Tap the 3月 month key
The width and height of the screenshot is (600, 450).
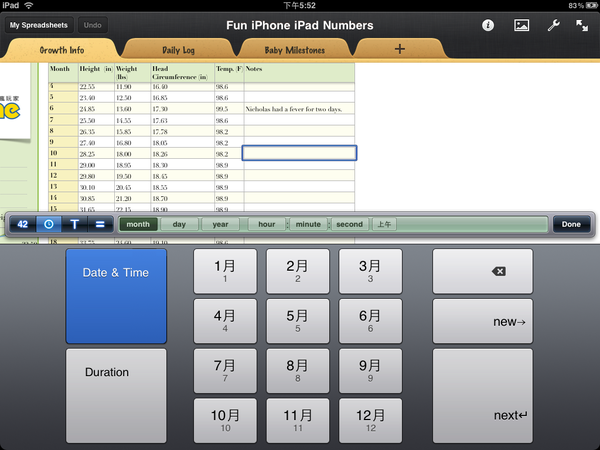370,271
